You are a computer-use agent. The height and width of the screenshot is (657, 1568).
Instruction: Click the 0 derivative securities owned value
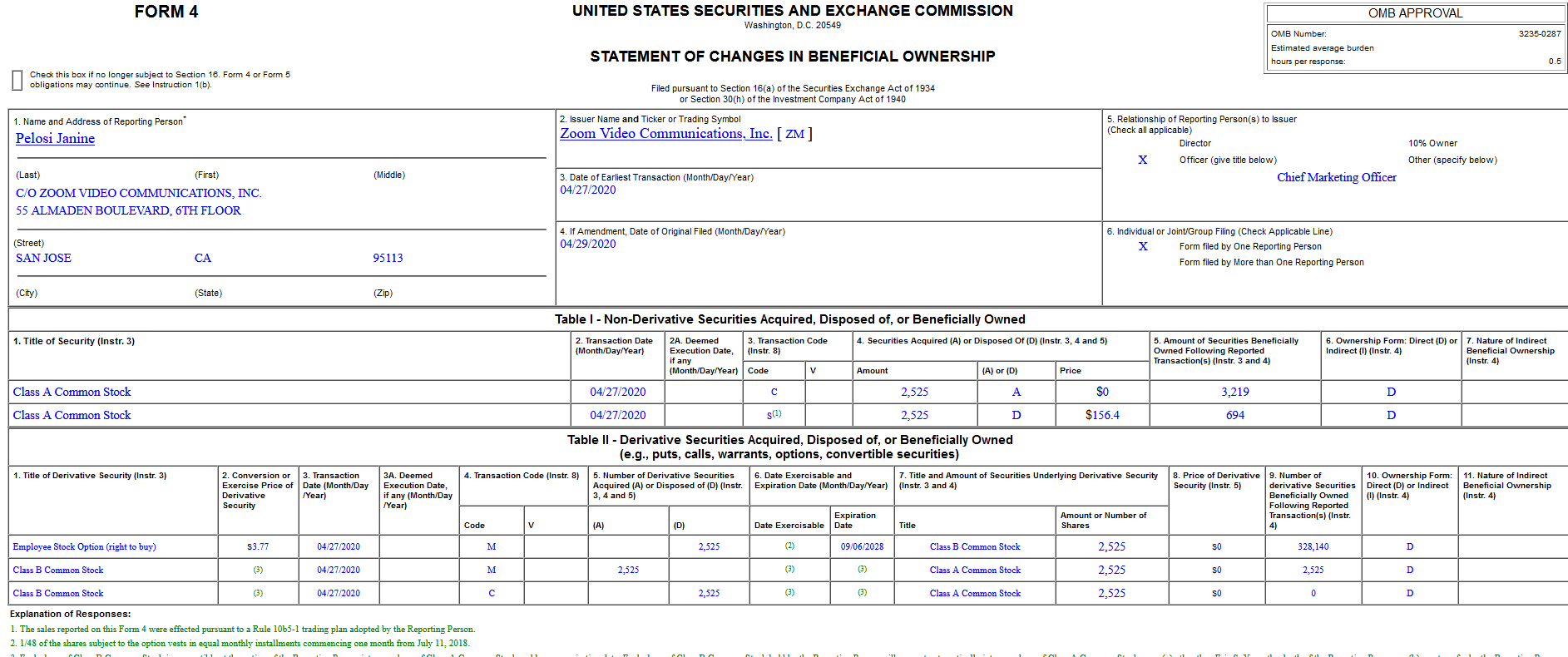click(1313, 593)
